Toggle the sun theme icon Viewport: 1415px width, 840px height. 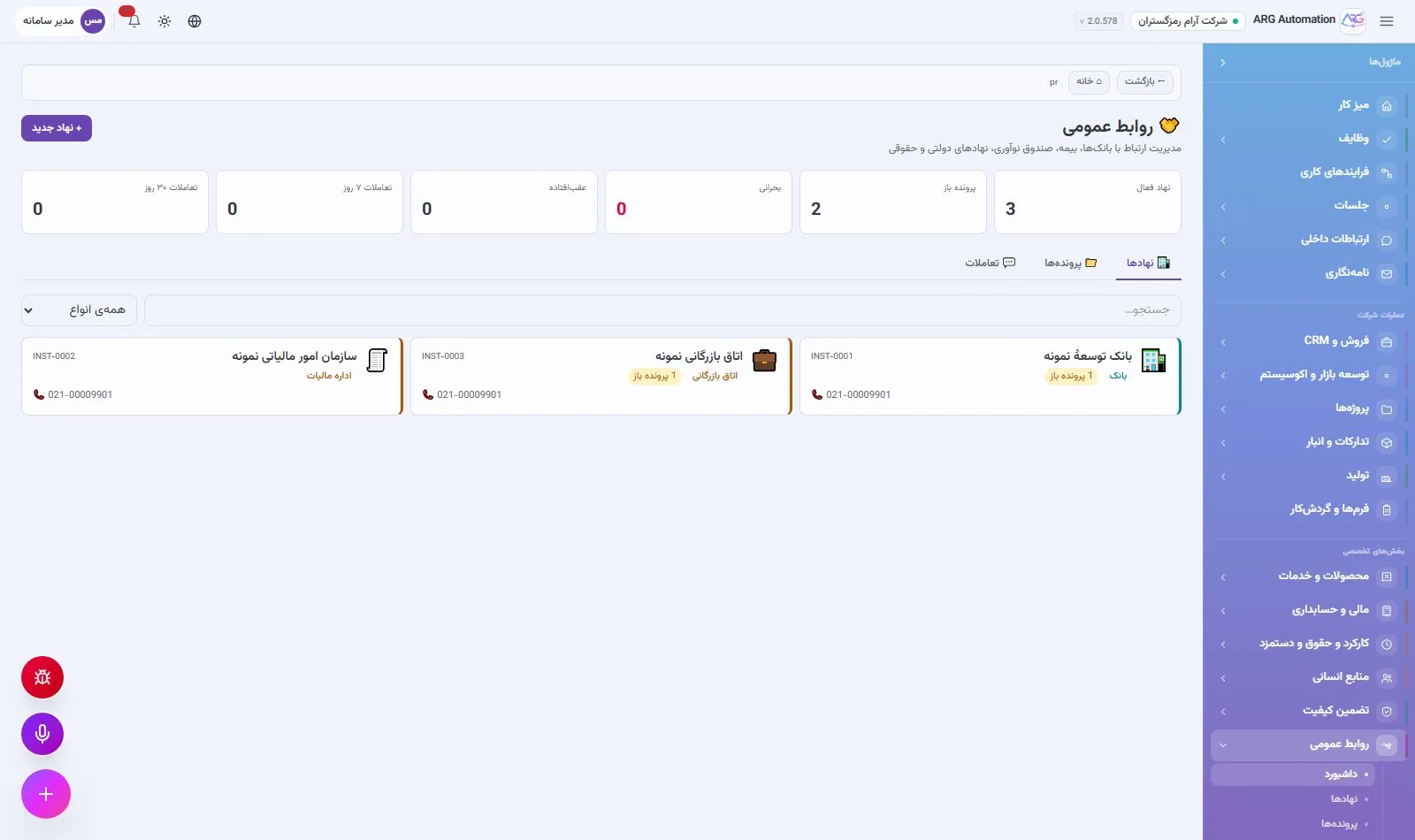pos(164,21)
